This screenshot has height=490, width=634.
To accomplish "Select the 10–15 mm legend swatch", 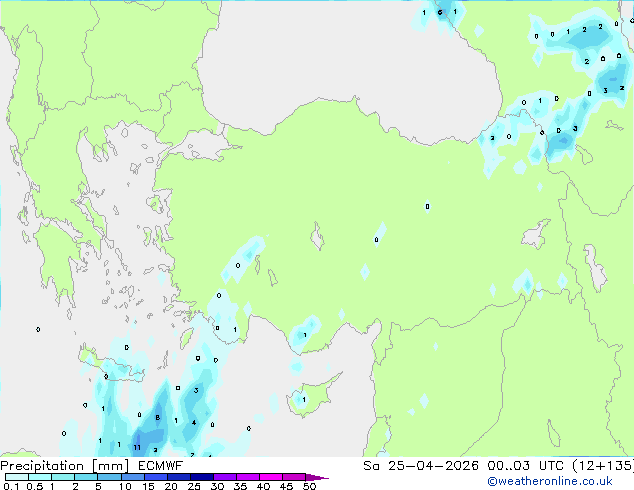I will tap(132, 477).
